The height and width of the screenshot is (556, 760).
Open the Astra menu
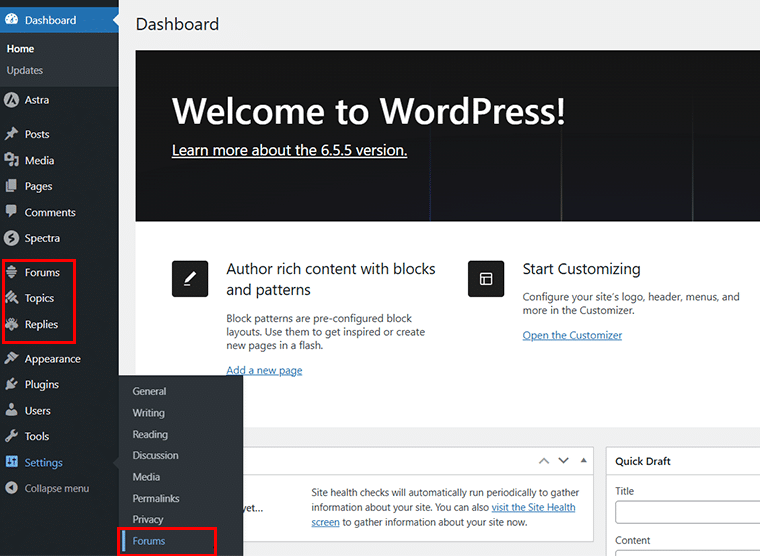click(x=59, y=100)
